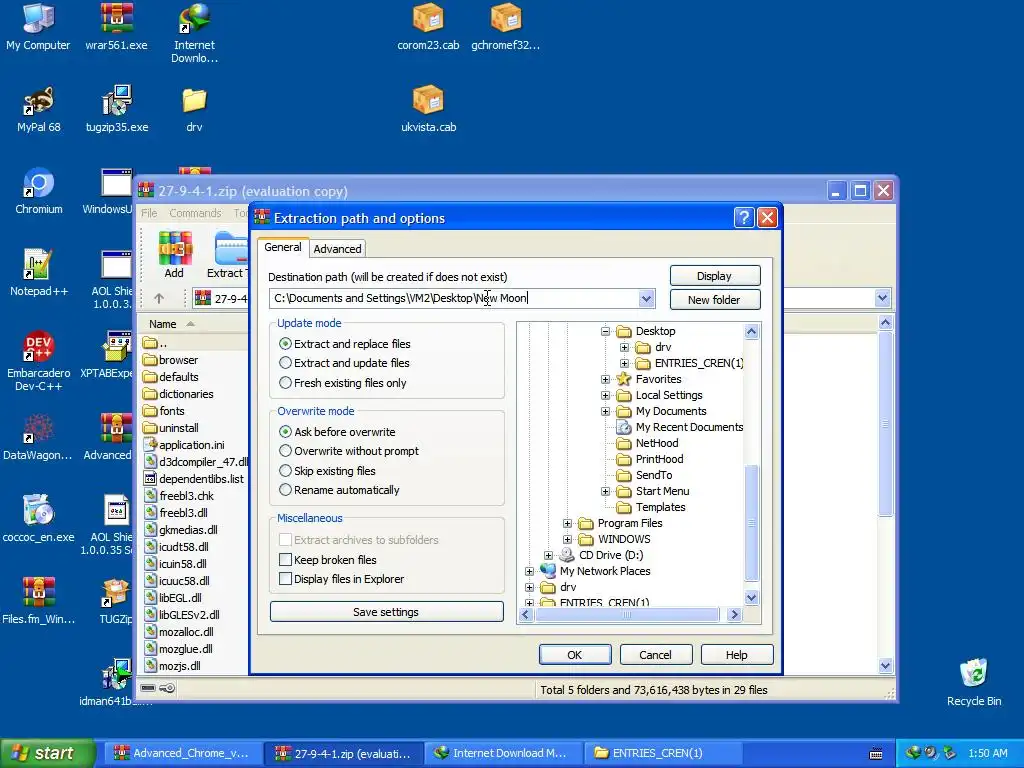This screenshot has height=768, width=1024.
Task: Click the New folder button
Action: point(715,300)
